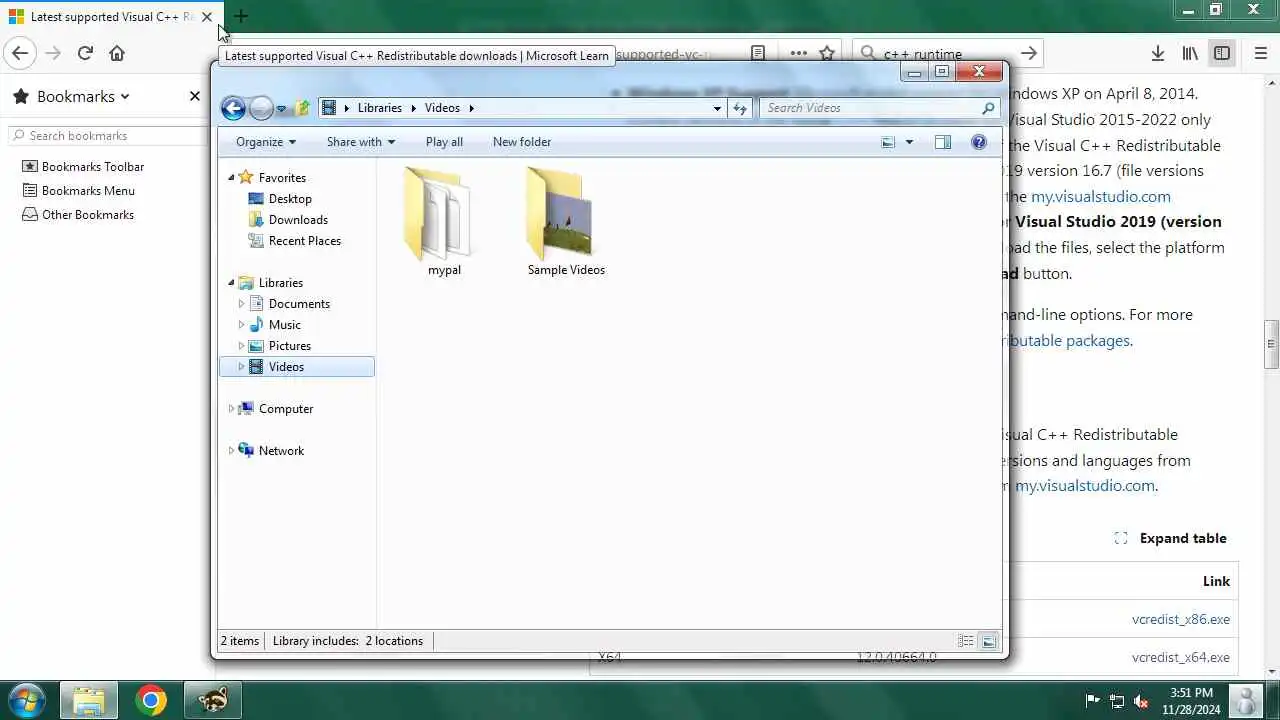Open Chrome from the taskbar
Viewport: 1280px width, 720px height.
151,701
